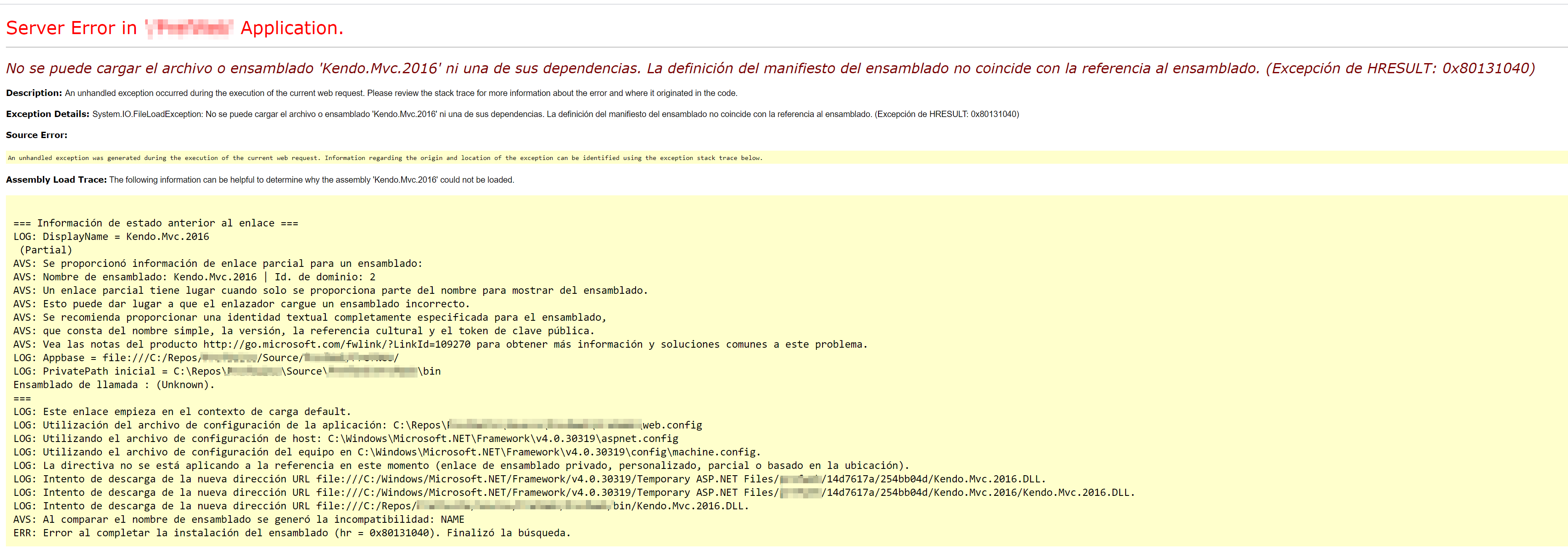Click the '(Partial)' line
The image size is (1568, 551).
(45, 250)
